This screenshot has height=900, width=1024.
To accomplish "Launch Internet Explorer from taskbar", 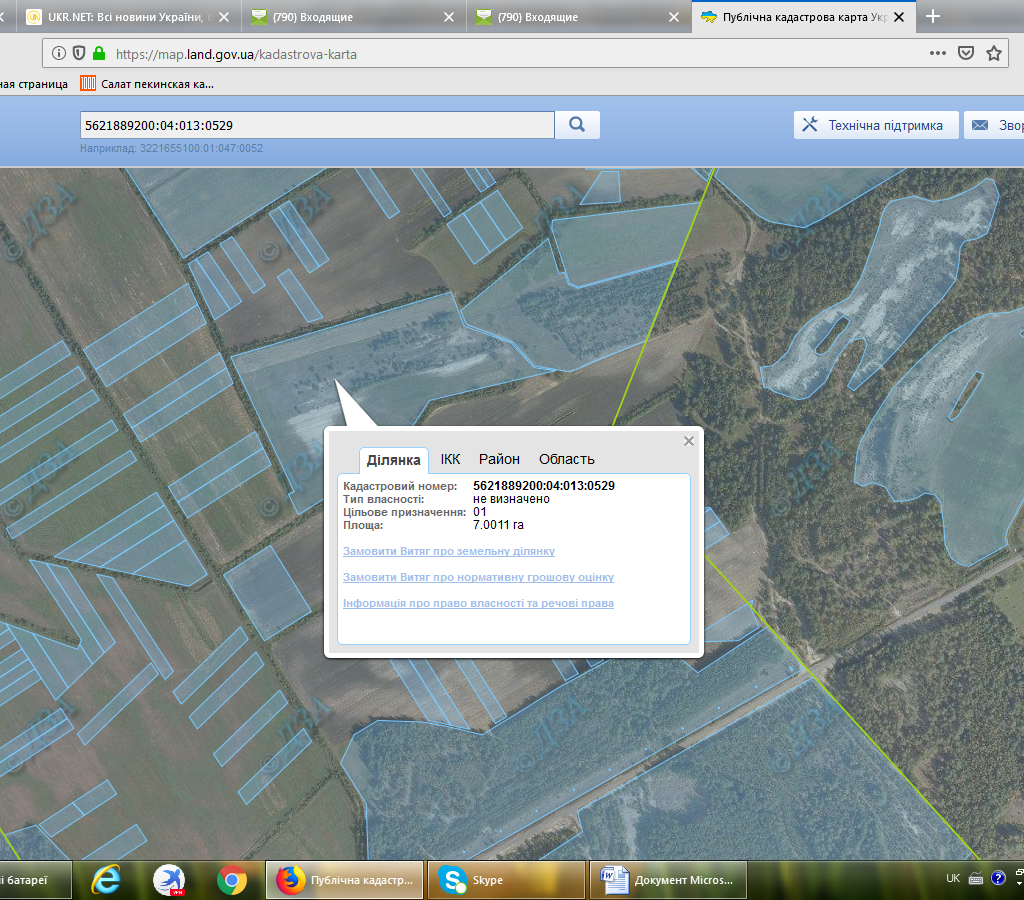I will coord(106,880).
